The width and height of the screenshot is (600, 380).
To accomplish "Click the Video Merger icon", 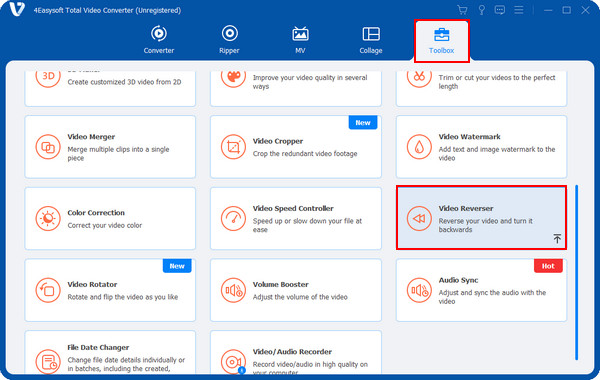I will 48,147.
